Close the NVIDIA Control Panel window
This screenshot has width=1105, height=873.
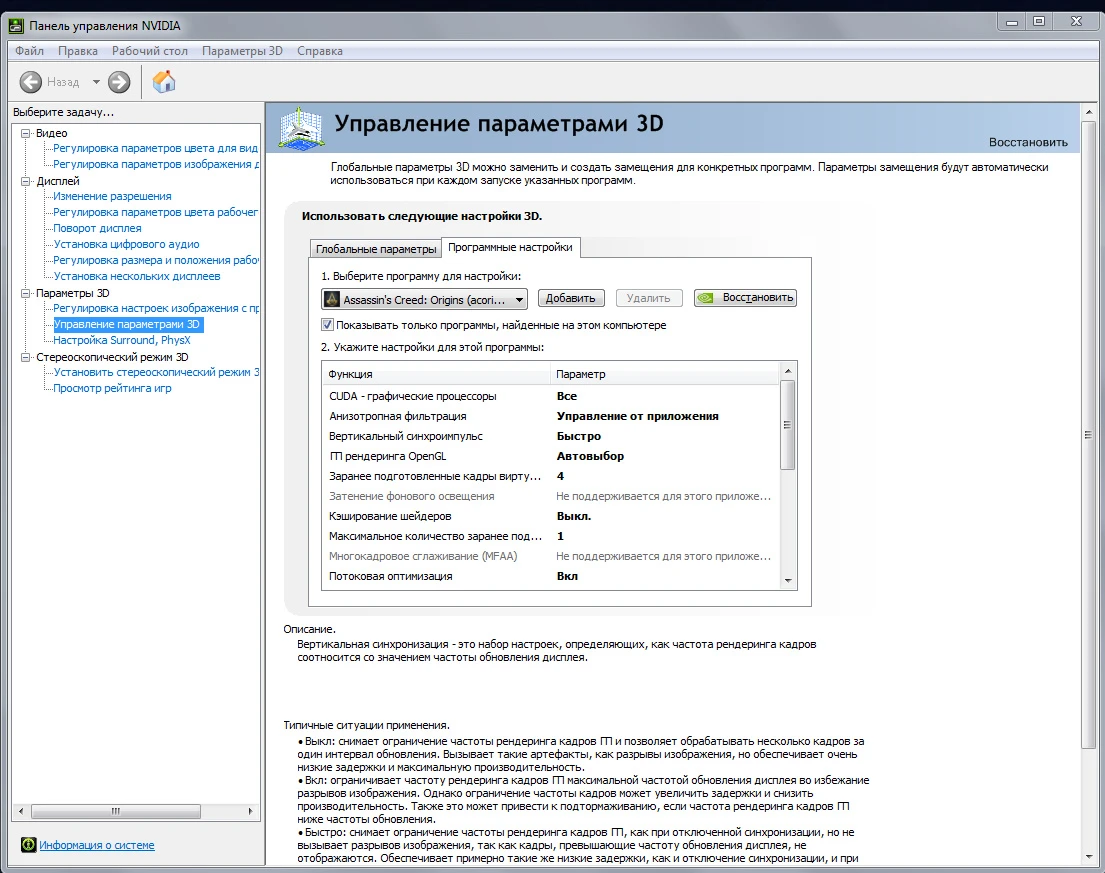[x=1076, y=22]
